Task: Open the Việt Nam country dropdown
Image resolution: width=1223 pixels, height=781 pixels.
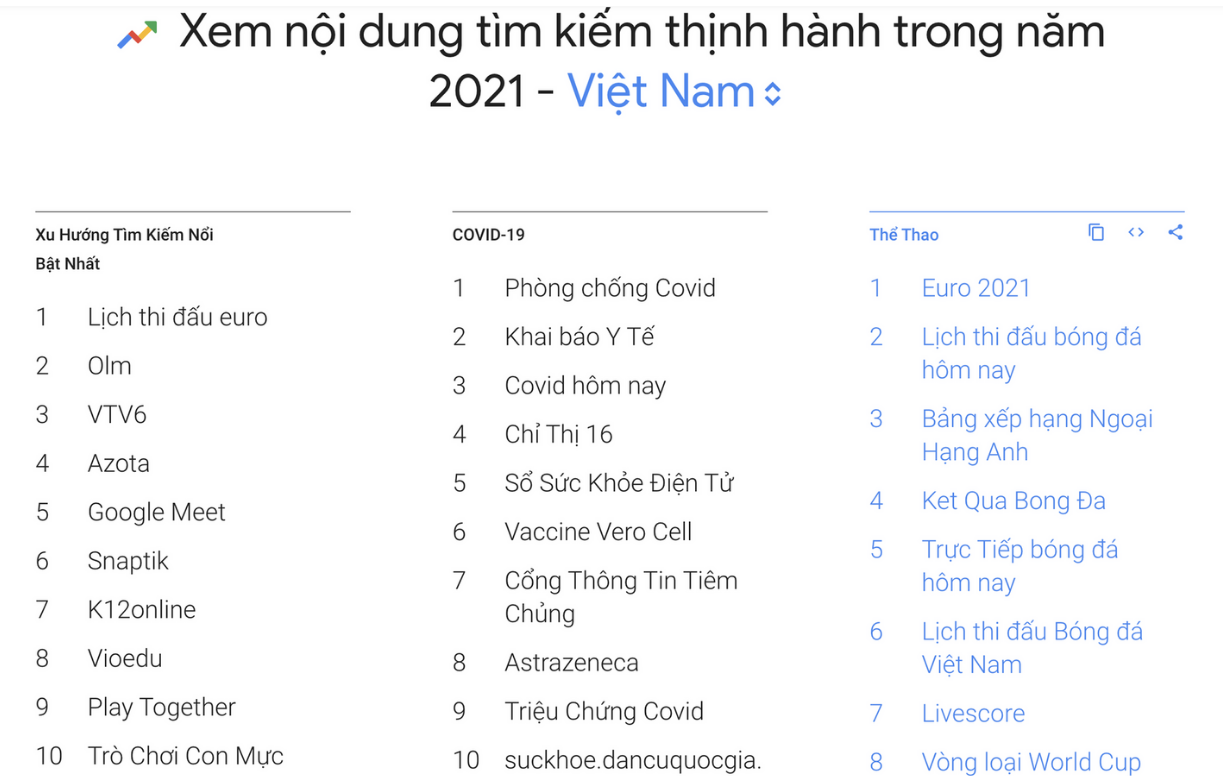Action: tap(675, 93)
